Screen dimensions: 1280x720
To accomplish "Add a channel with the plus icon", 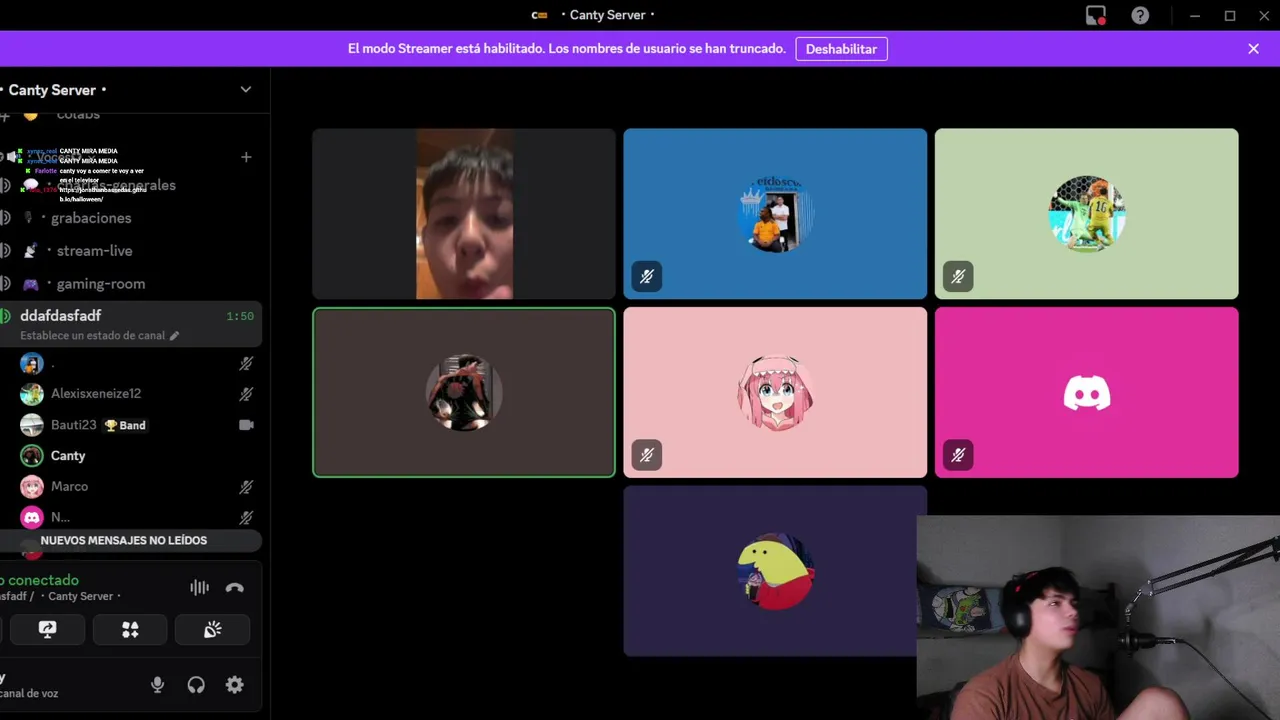I will click(x=246, y=157).
